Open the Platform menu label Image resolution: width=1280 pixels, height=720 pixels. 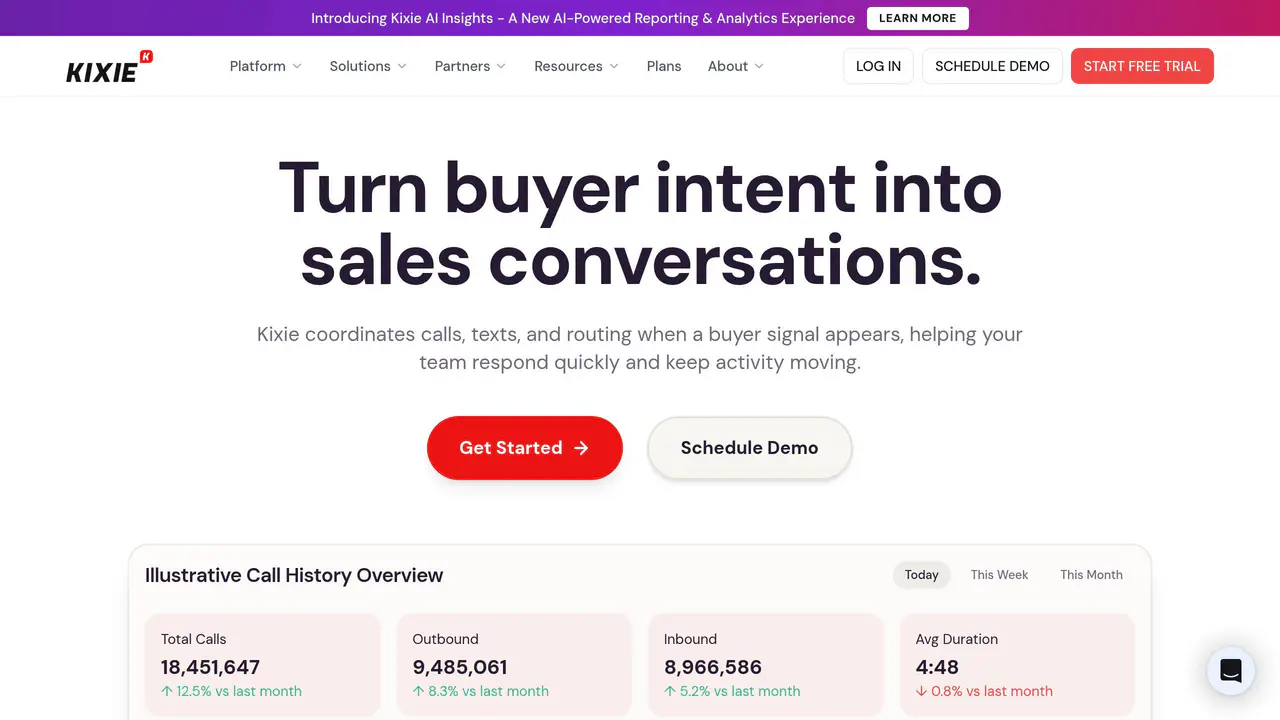click(258, 66)
